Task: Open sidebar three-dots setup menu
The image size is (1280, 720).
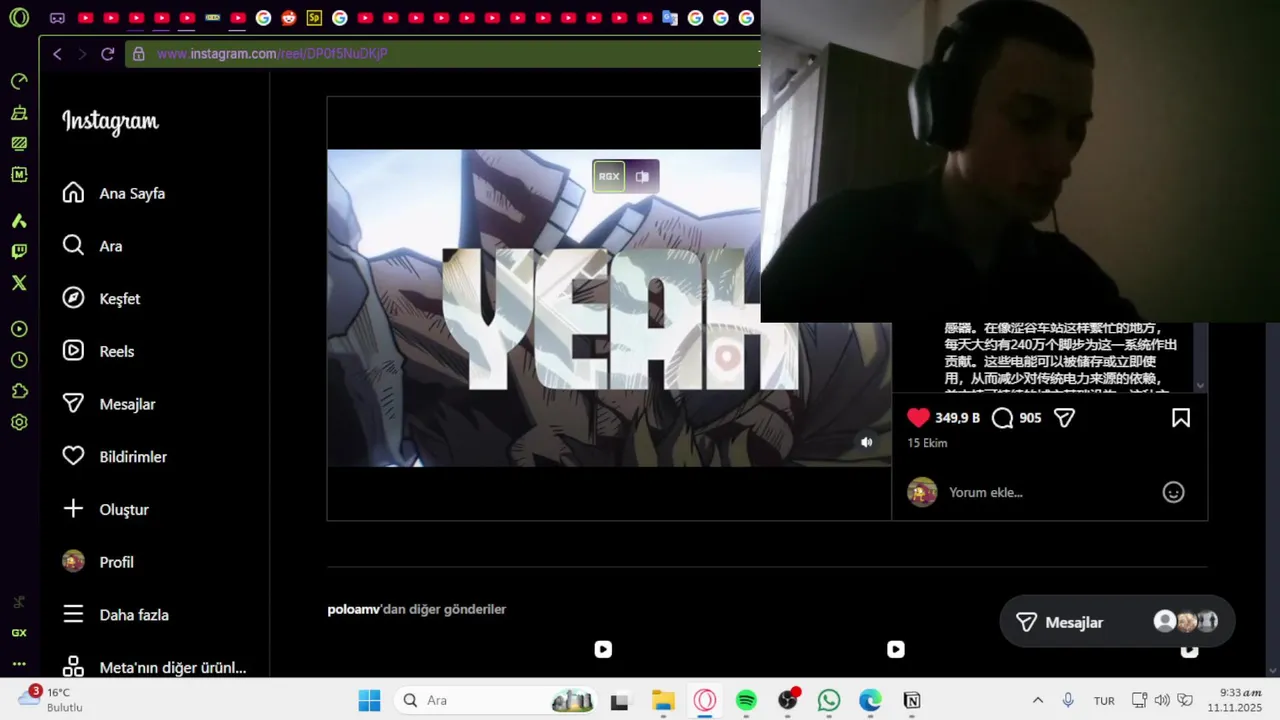Action: click(19, 663)
